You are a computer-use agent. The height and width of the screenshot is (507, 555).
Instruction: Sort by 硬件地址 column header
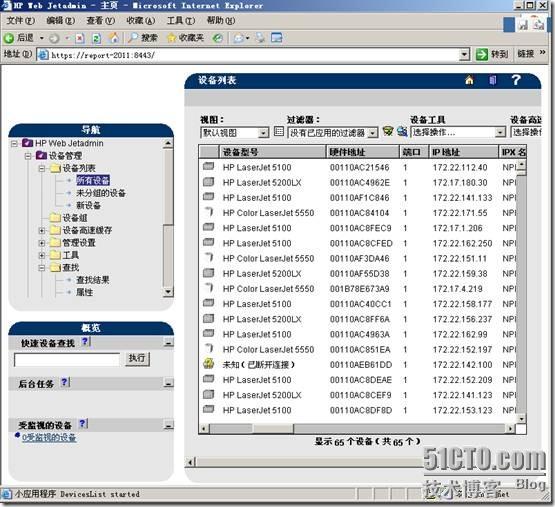coord(362,152)
